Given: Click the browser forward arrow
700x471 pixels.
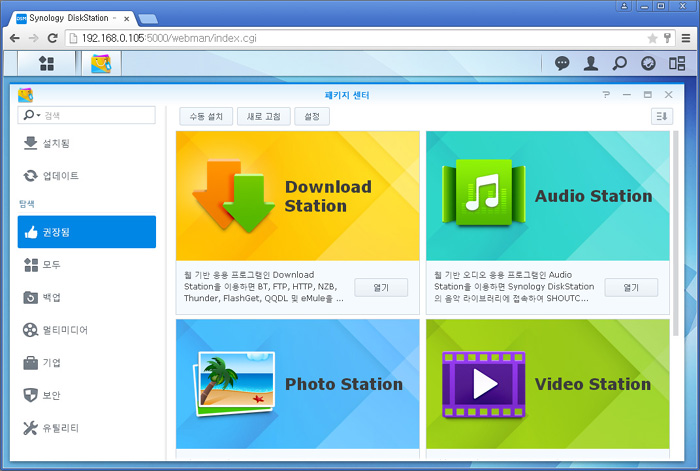Looking at the screenshot, I should (x=33, y=38).
